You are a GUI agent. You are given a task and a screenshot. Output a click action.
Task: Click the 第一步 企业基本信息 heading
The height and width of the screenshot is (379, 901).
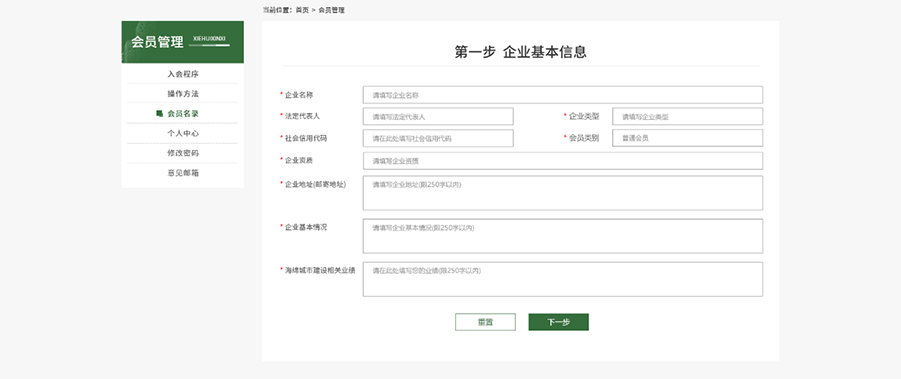tap(521, 52)
